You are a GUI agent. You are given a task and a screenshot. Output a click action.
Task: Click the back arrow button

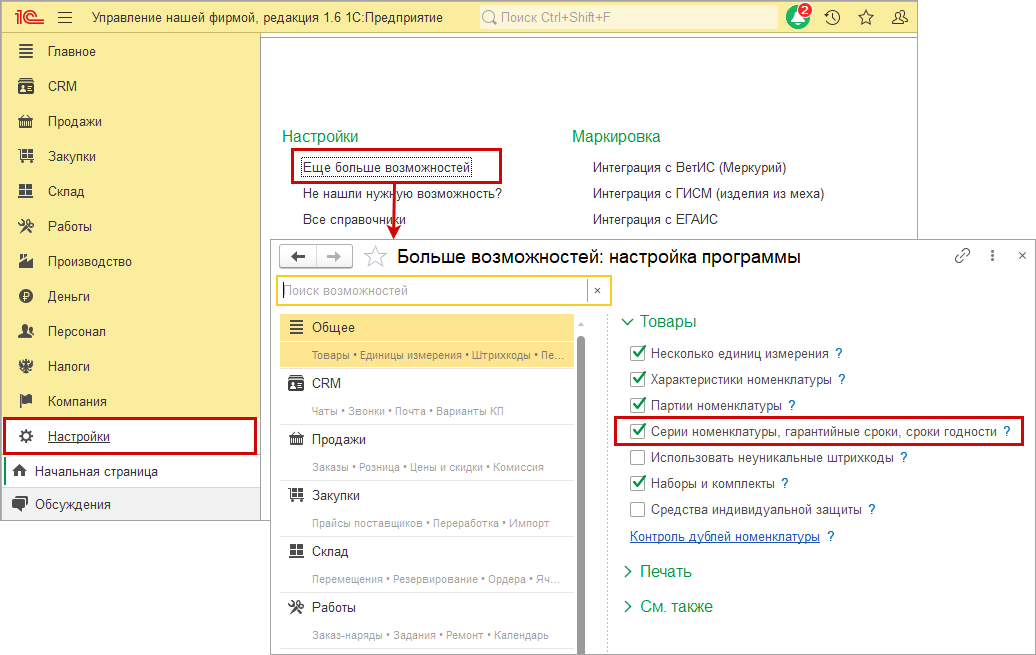coord(298,256)
